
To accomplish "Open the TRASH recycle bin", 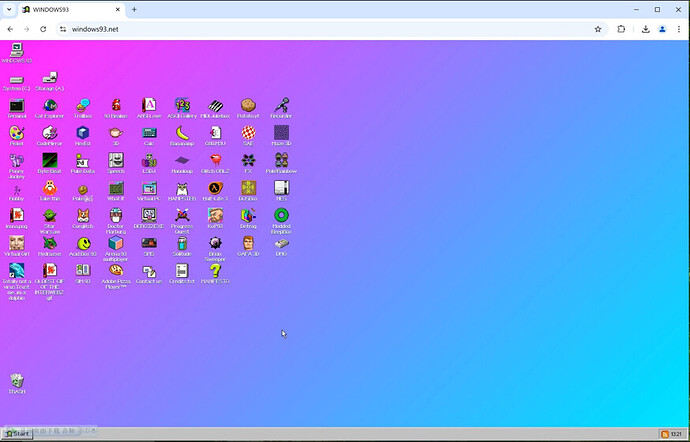I will [x=17, y=381].
